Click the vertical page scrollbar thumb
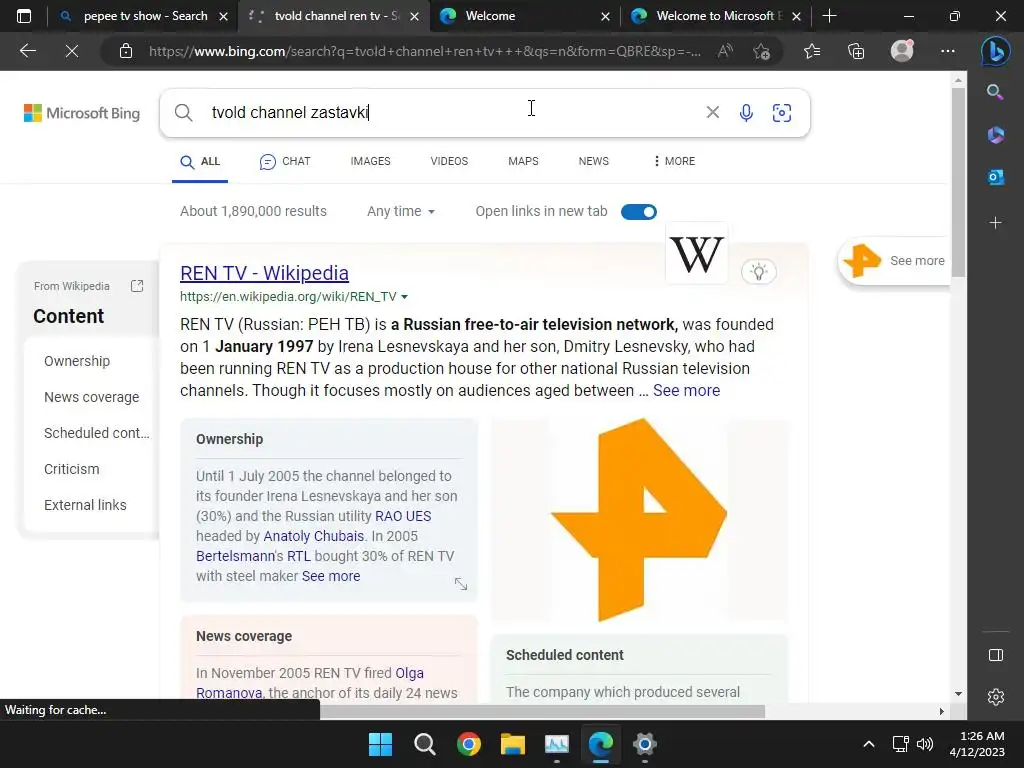The width and height of the screenshot is (1024, 768). (x=958, y=182)
